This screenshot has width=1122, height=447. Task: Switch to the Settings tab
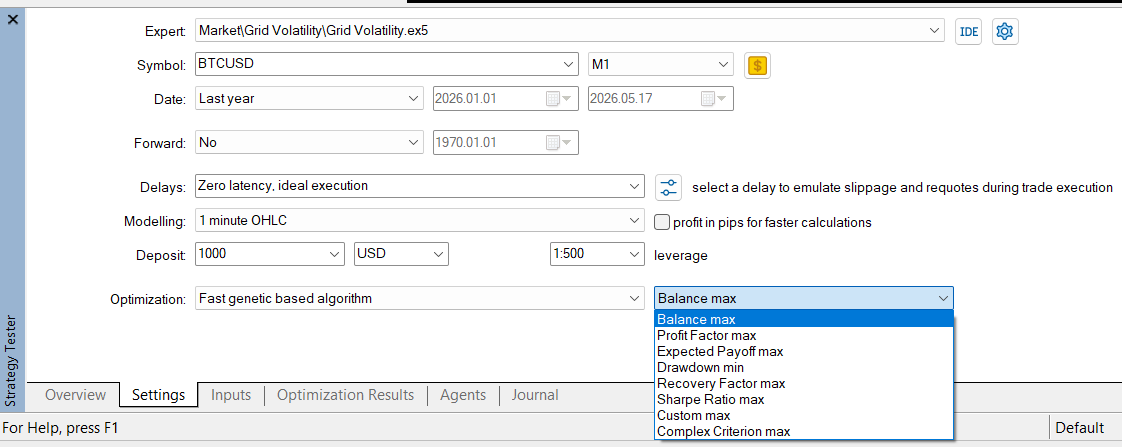pos(159,395)
